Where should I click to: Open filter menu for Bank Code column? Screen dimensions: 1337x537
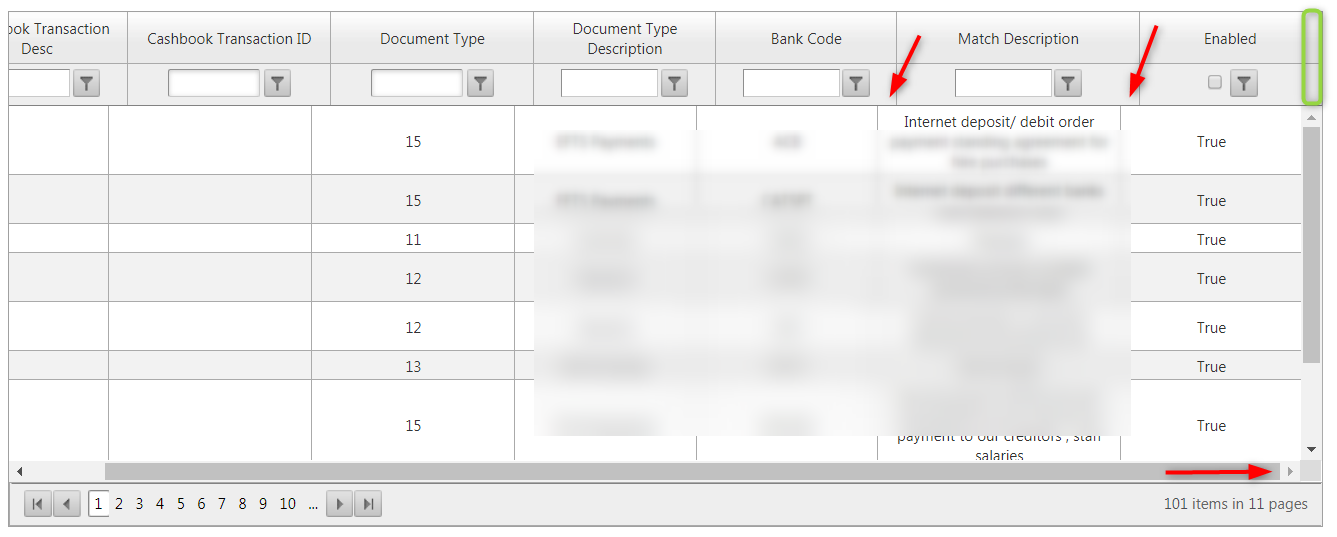tap(856, 83)
